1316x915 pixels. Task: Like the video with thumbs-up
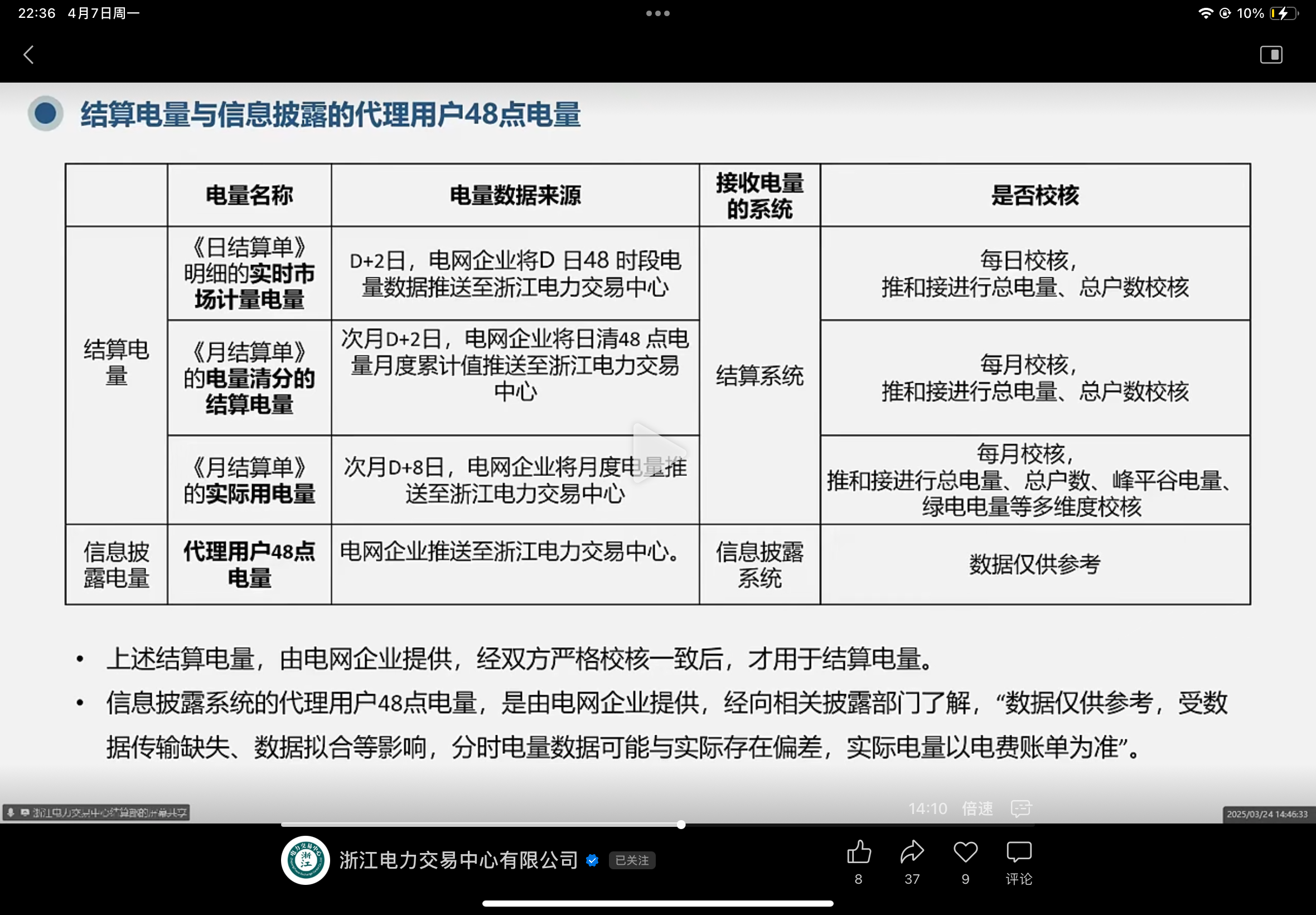(859, 853)
